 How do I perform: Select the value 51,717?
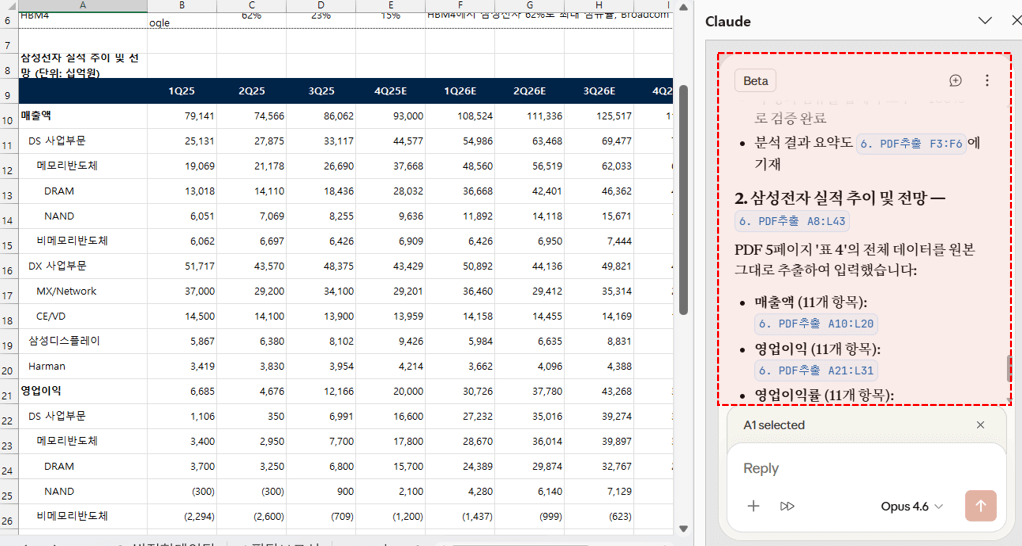pyautogui.click(x=182, y=266)
